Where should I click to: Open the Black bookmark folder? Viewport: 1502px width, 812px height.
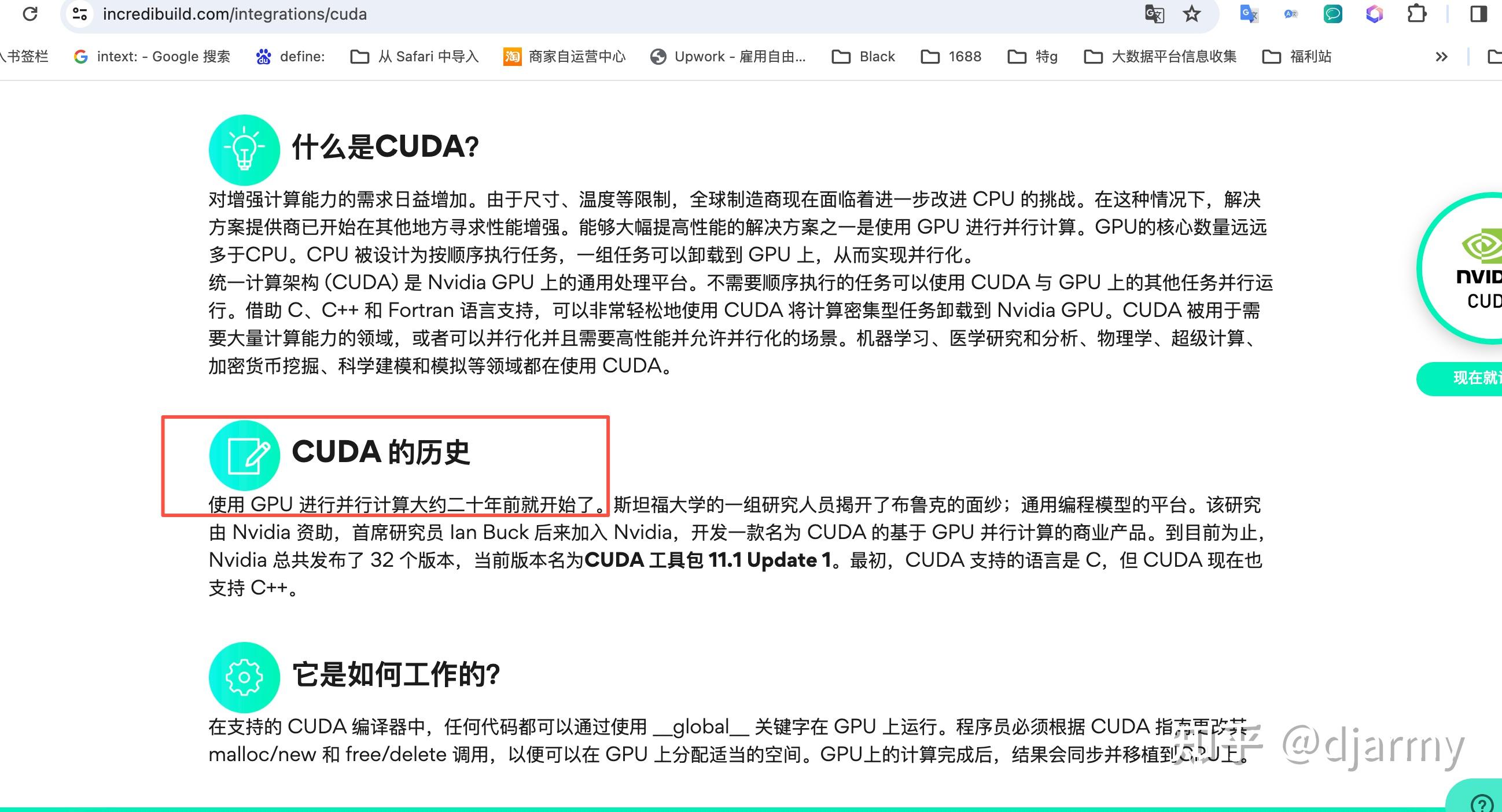click(863, 57)
